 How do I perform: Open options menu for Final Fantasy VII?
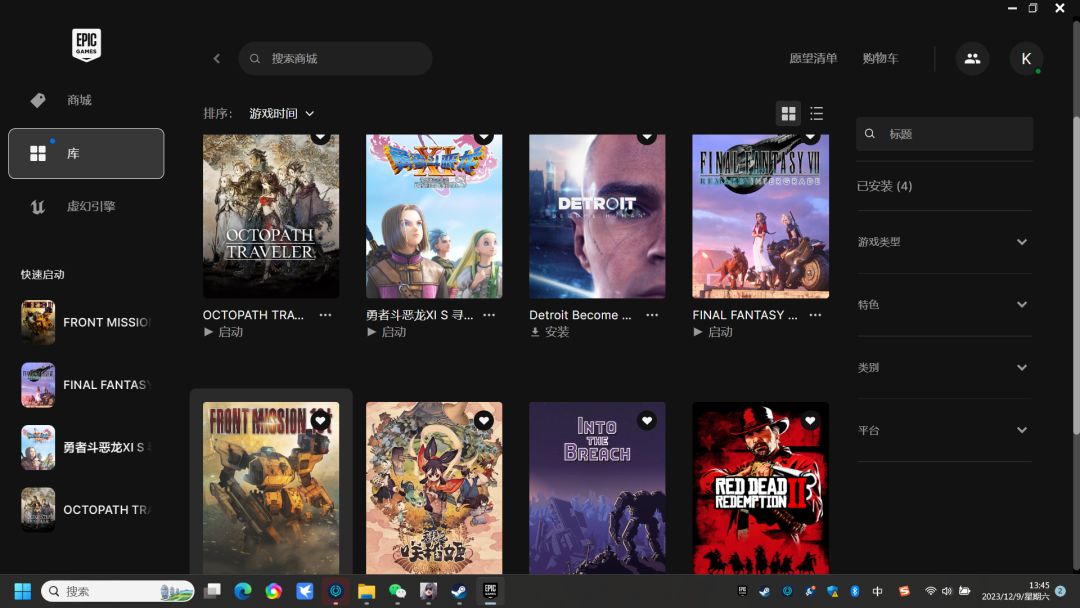[816, 315]
